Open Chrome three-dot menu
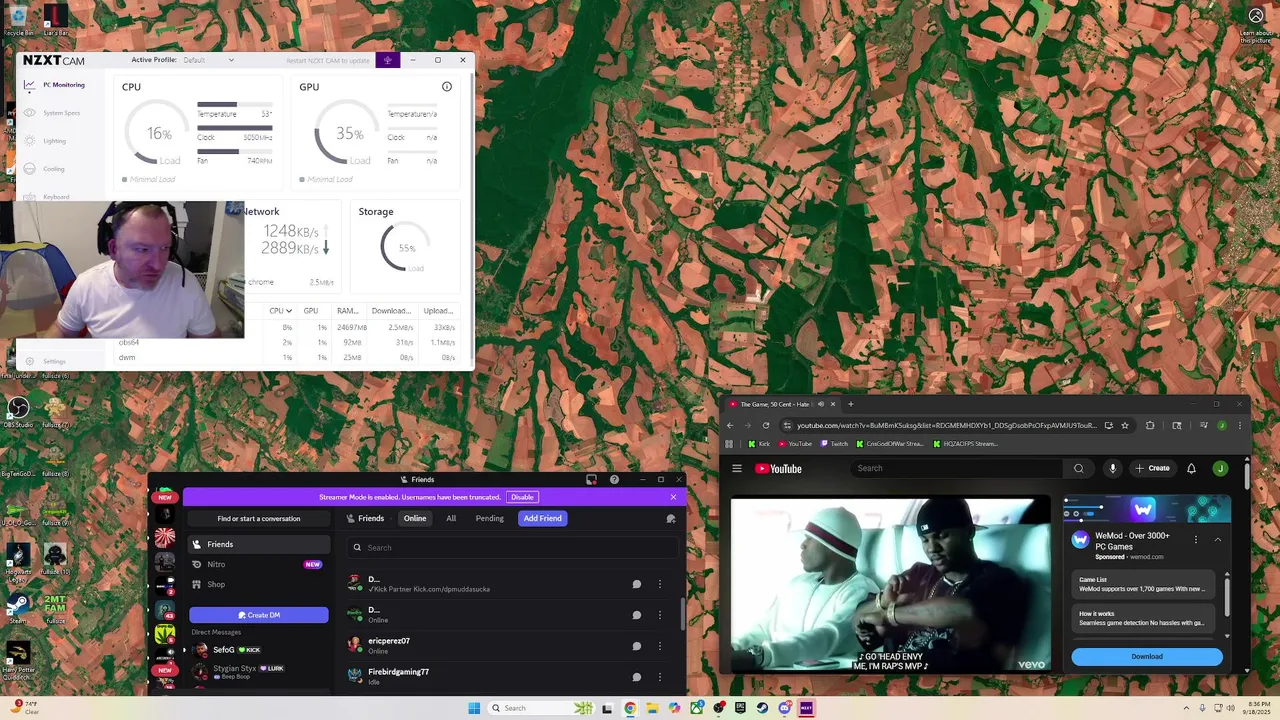 tap(1240, 425)
